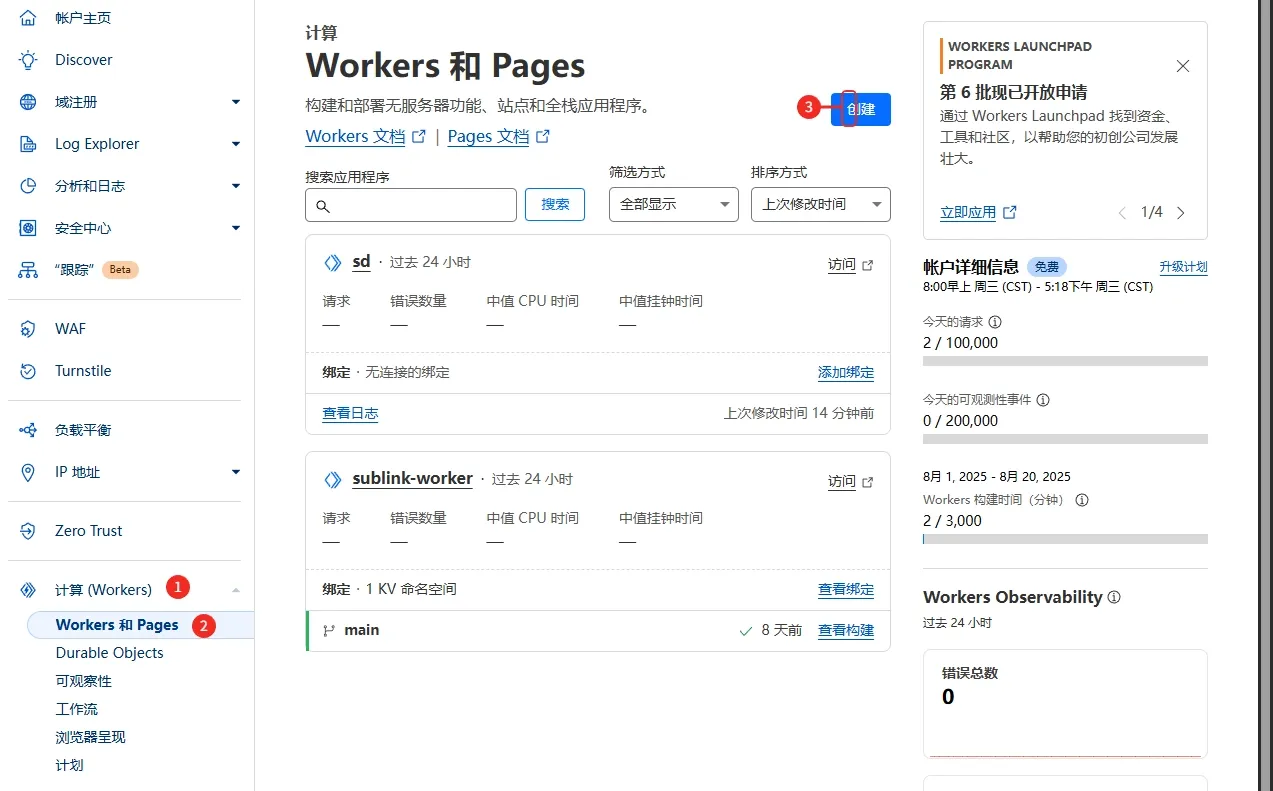1273x791 pixels.
Task: Click 添加绑定 link
Action: tap(846, 373)
